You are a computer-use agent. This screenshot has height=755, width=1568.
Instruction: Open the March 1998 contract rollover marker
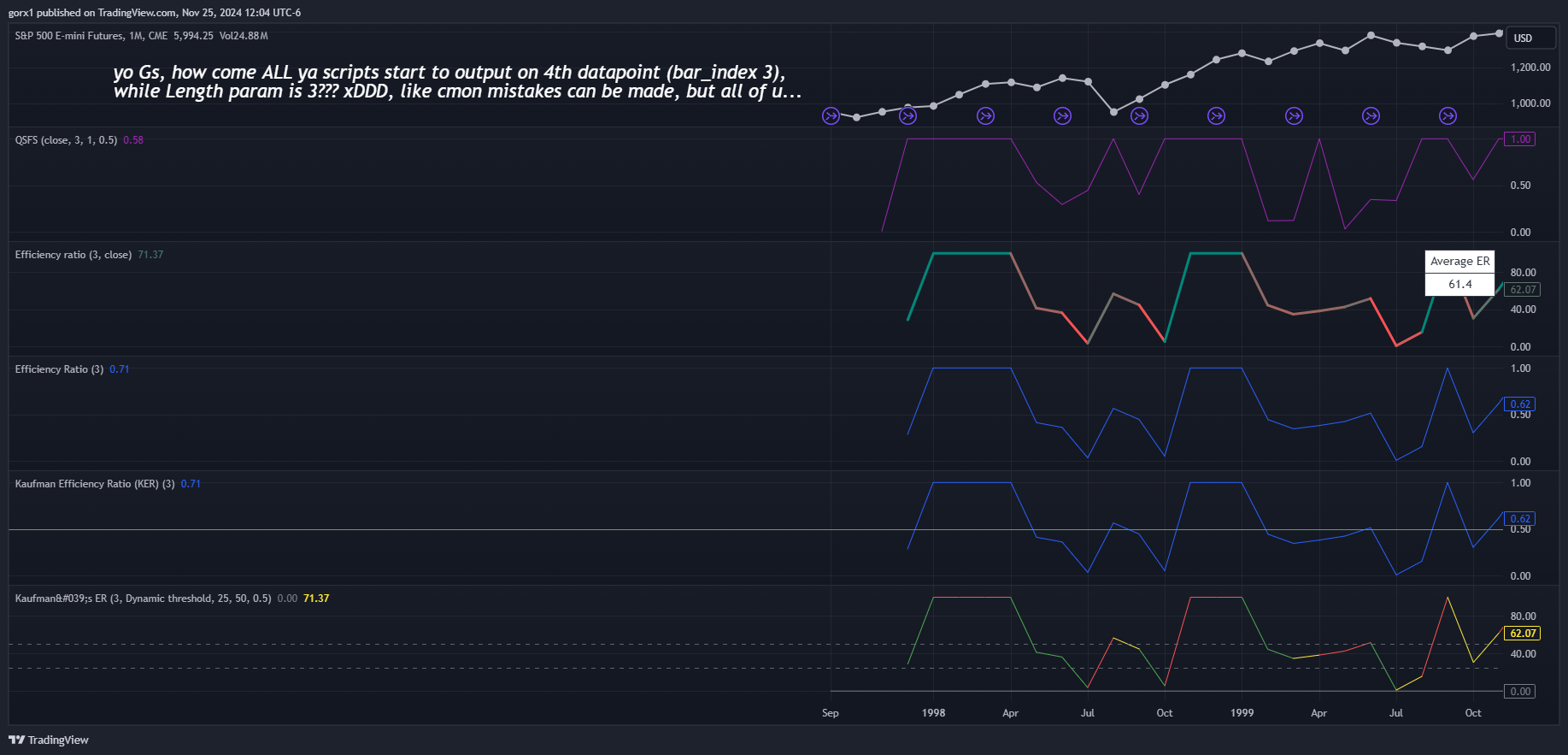click(985, 115)
